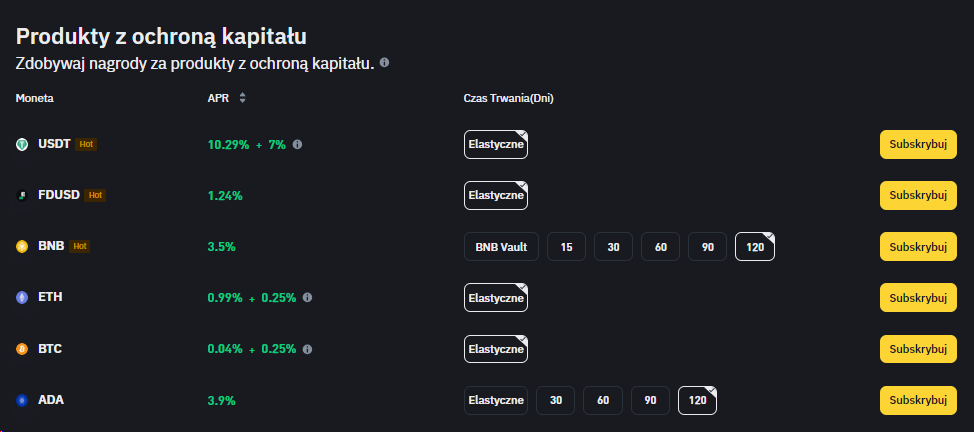Select BNB Vault duration option
This screenshot has height=432, width=974.
pos(502,246)
